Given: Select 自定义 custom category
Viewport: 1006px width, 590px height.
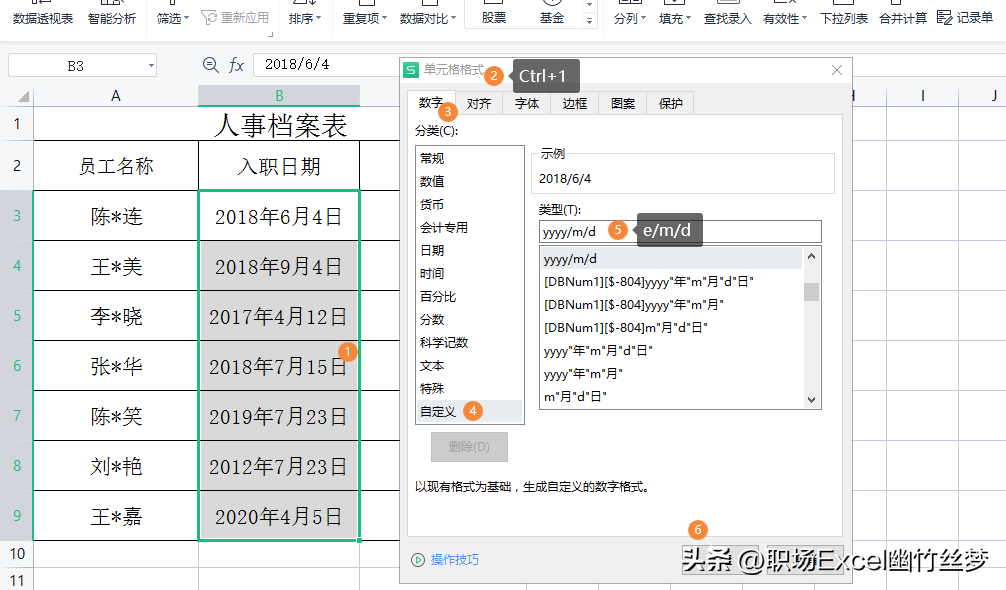Looking at the screenshot, I should (x=470, y=411).
